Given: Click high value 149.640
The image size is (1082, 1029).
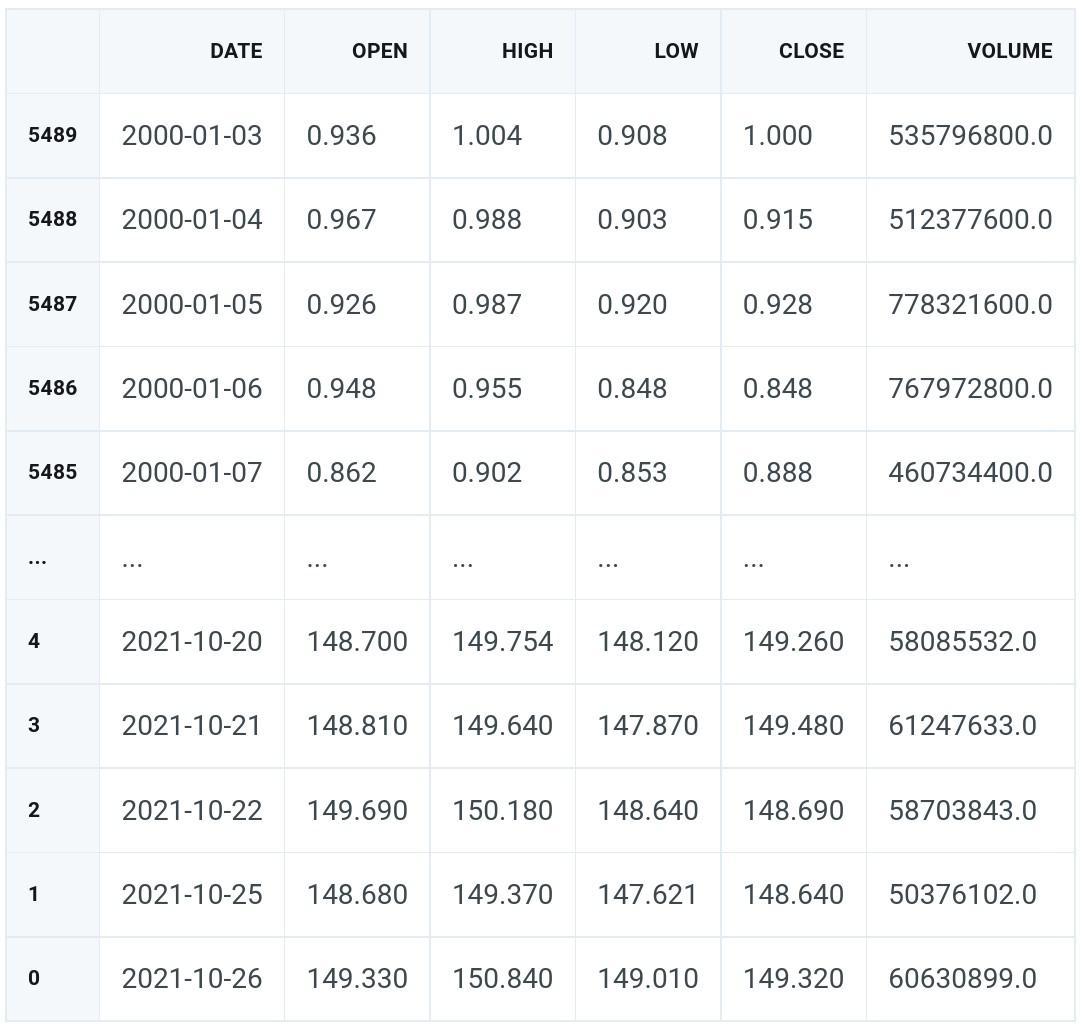Looking at the screenshot, I should [502, 726].
